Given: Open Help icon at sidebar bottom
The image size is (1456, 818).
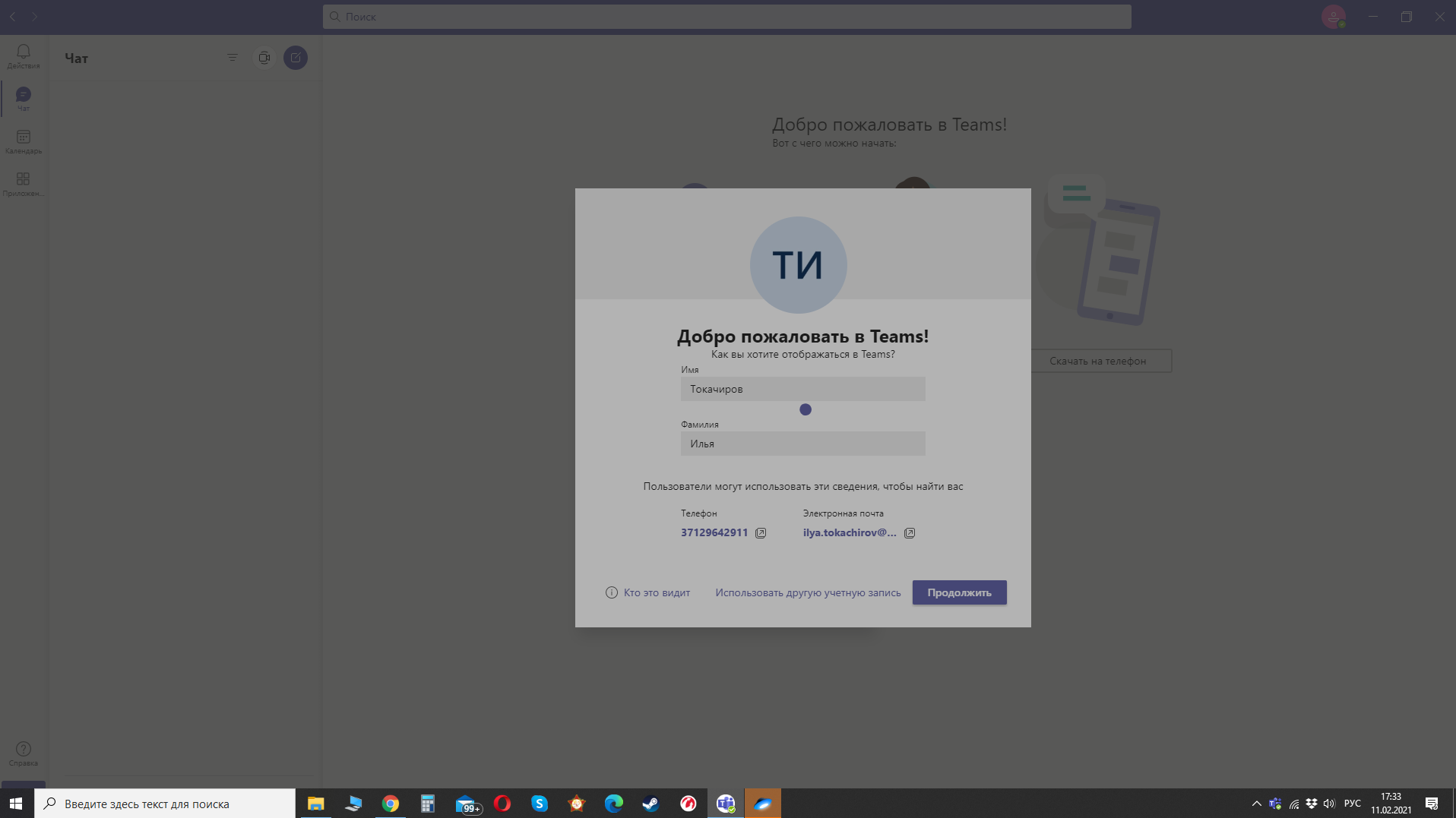Looking at the screenshot, I should (24, 753).
